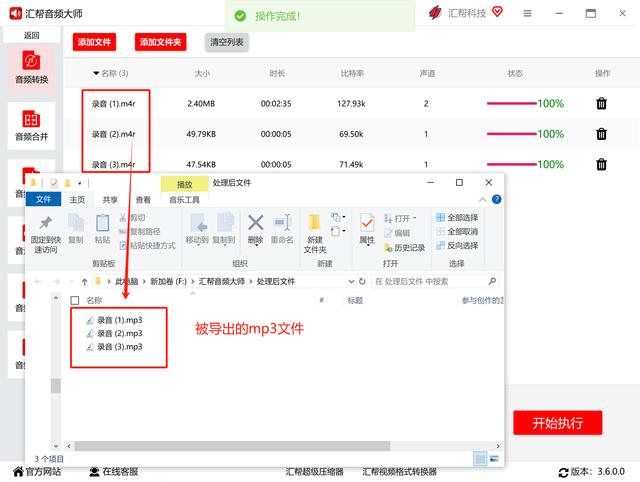640x482 pixels.
Task: Switch to large icons view
Action: coord(494,460)
